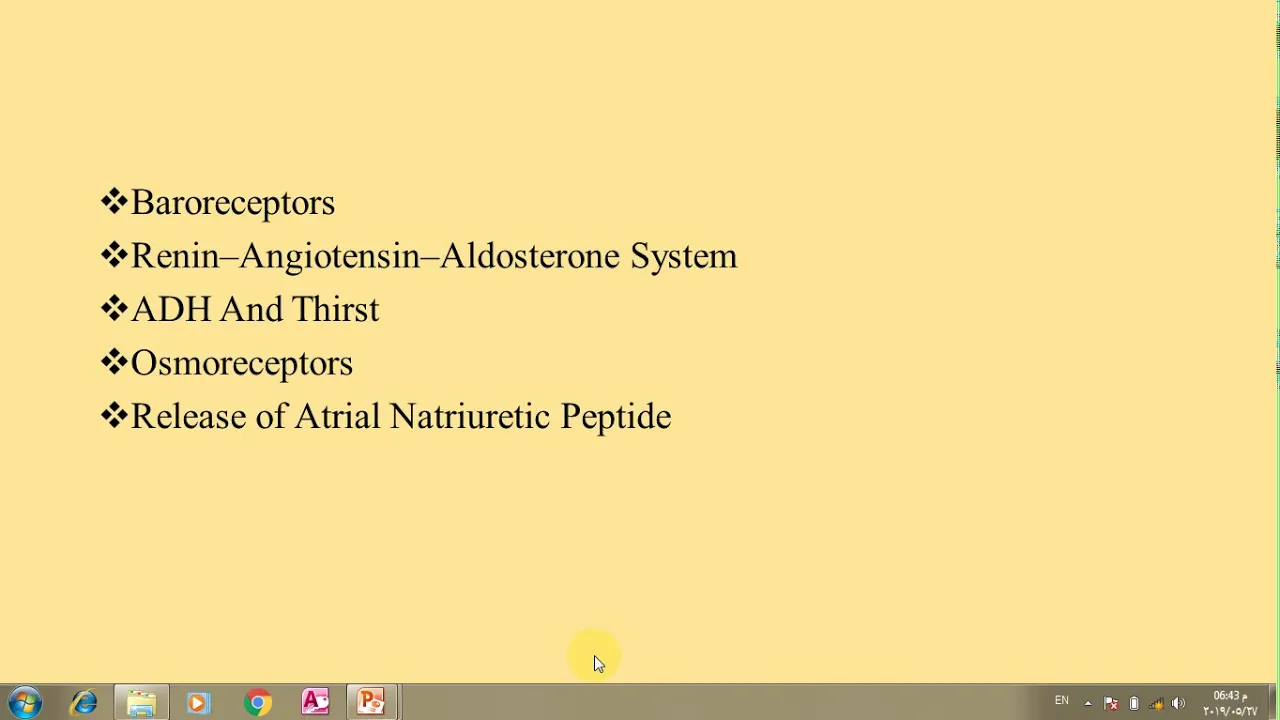Click Show Desktop button at taskbar end
The height and width of the screenshot is (720, 1280).
(x=1273, y=702)
